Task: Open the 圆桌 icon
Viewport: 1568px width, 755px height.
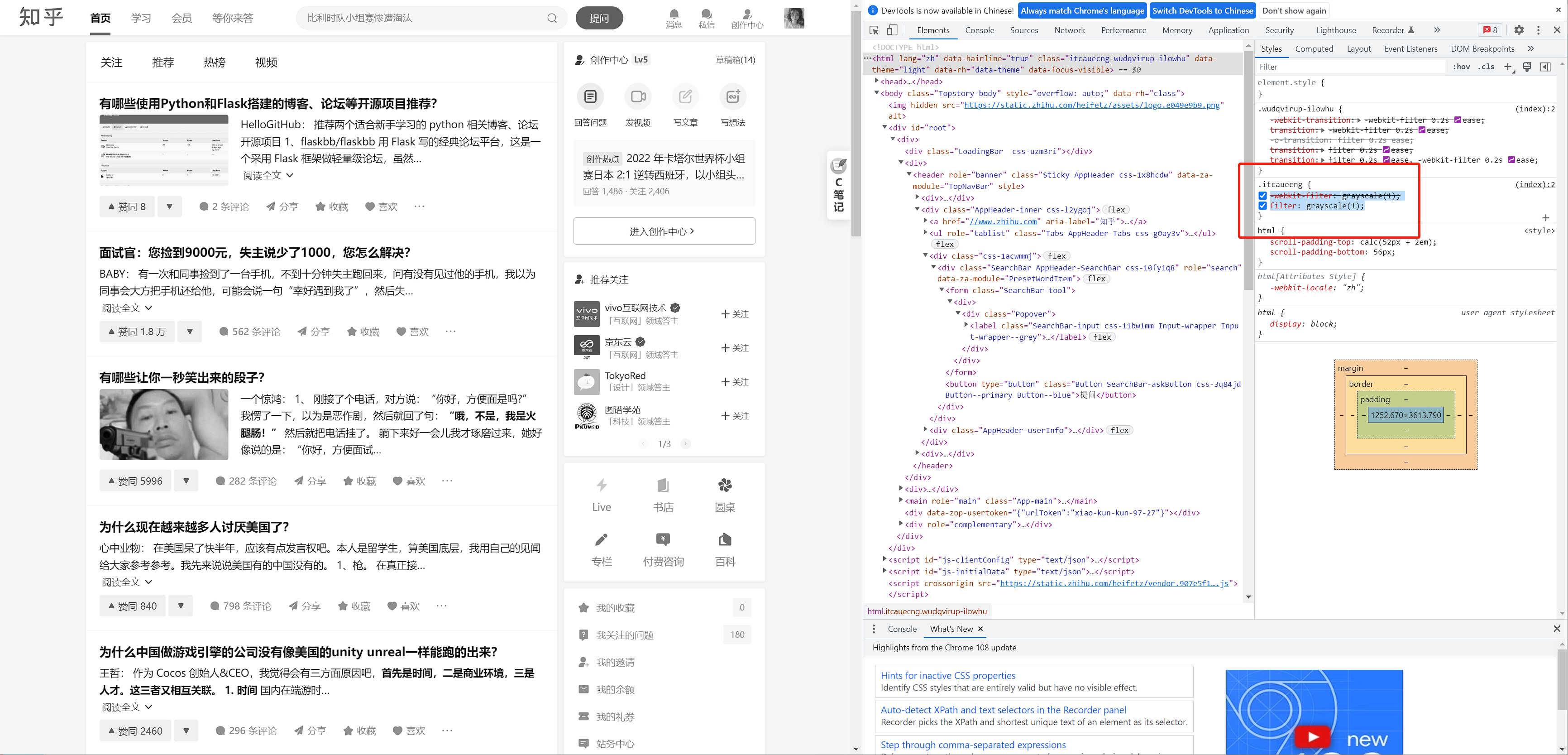Action: point(725,485)
